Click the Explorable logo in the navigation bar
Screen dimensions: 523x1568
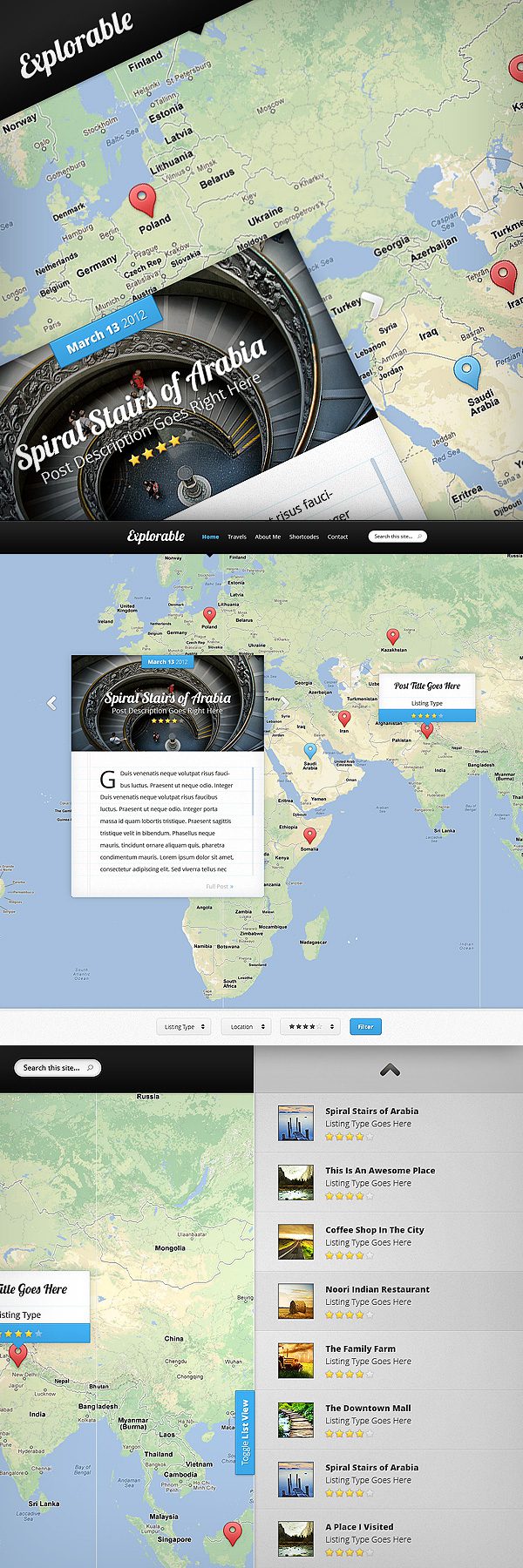coord(156,536)
